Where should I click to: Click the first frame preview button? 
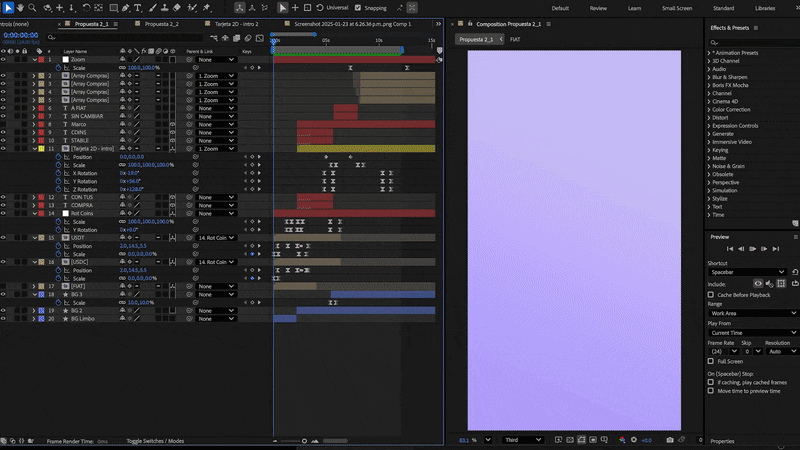point(730,249)
